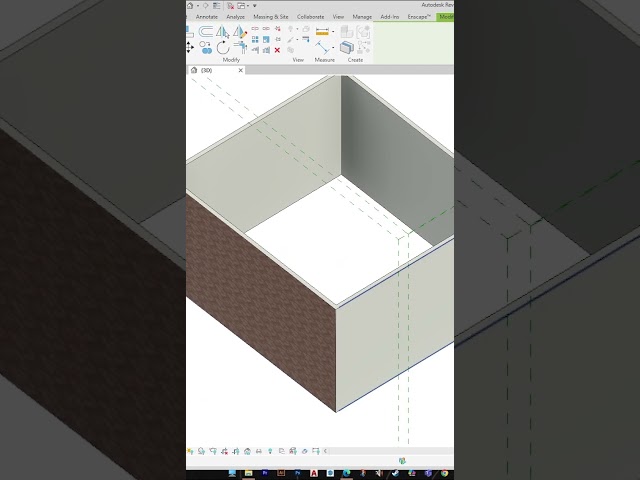This screenshot has height=480, width=640.
Task: Open the View ribbon tab
Action: (338, 17)
